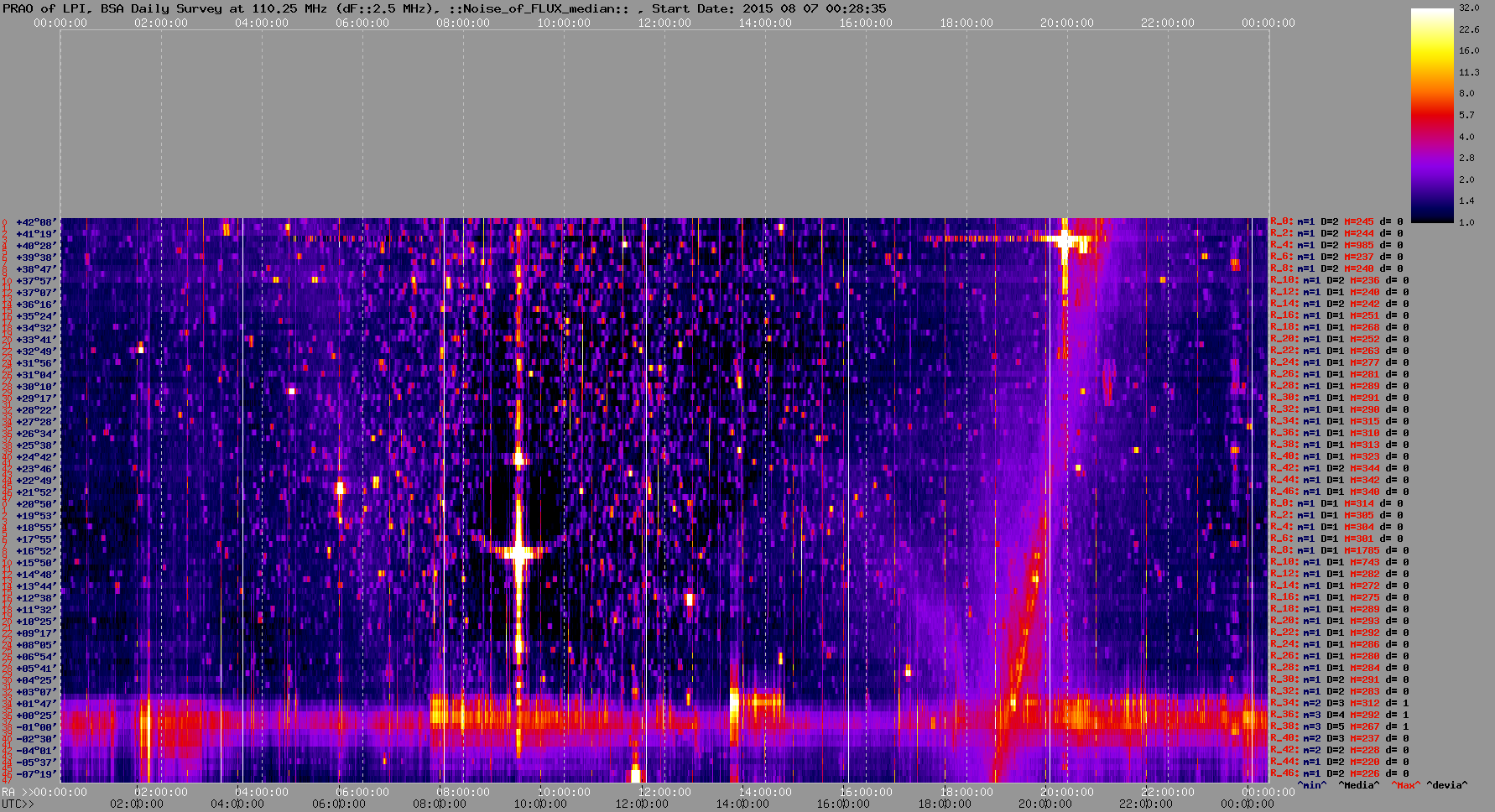Click the R_18 row with M=268

(1340, 328)
